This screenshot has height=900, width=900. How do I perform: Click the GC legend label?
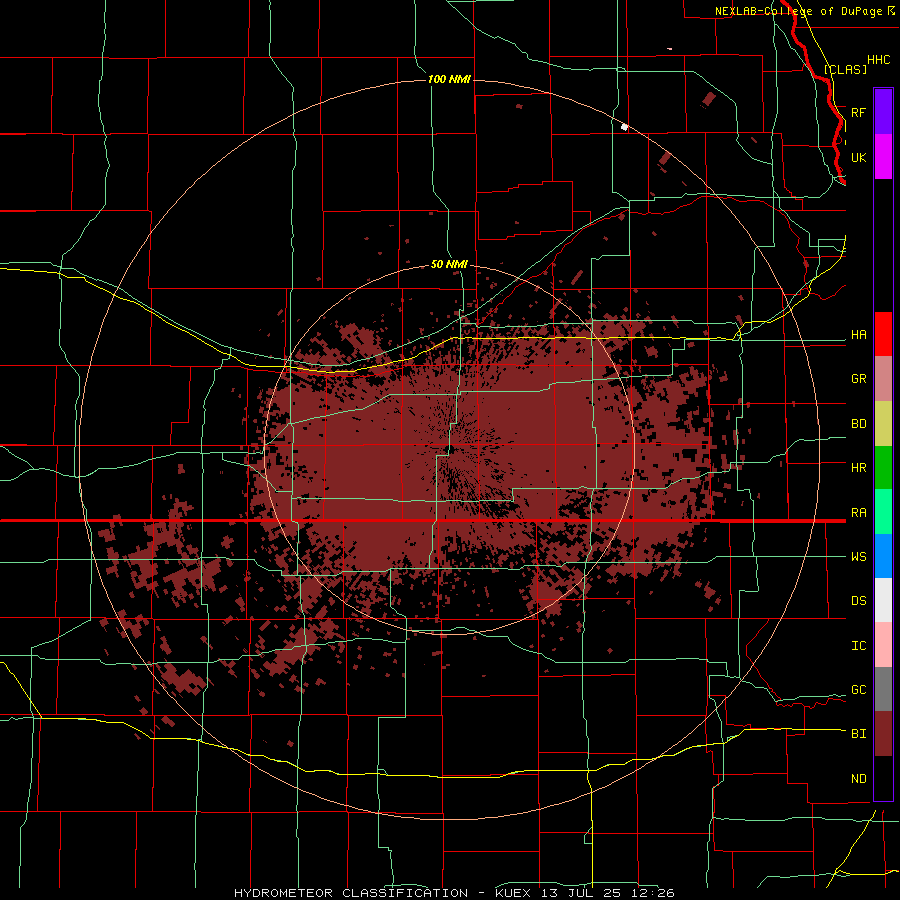tap(858, 690)
